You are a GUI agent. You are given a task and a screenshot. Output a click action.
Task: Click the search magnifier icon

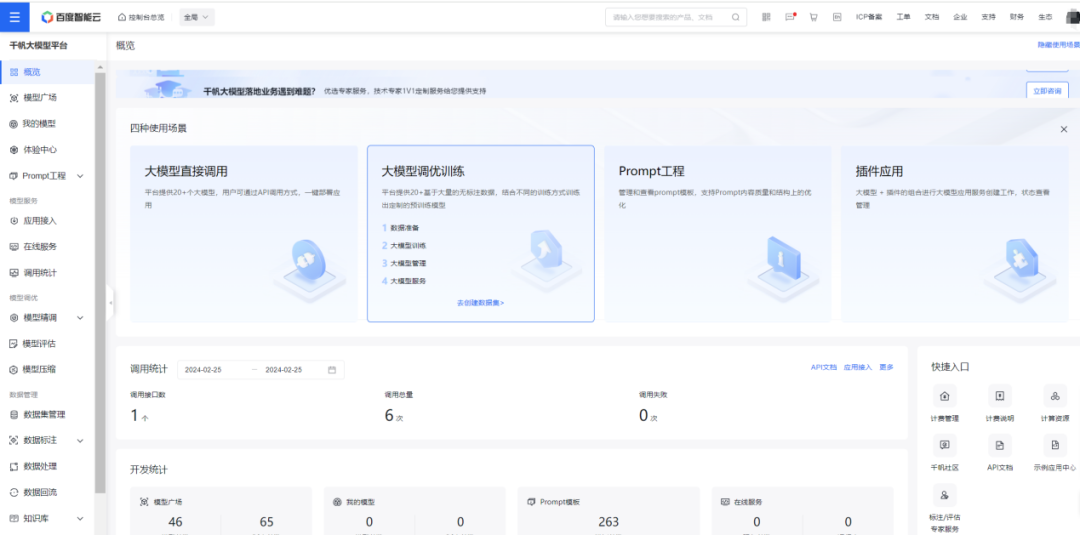(x=736, y=17)
